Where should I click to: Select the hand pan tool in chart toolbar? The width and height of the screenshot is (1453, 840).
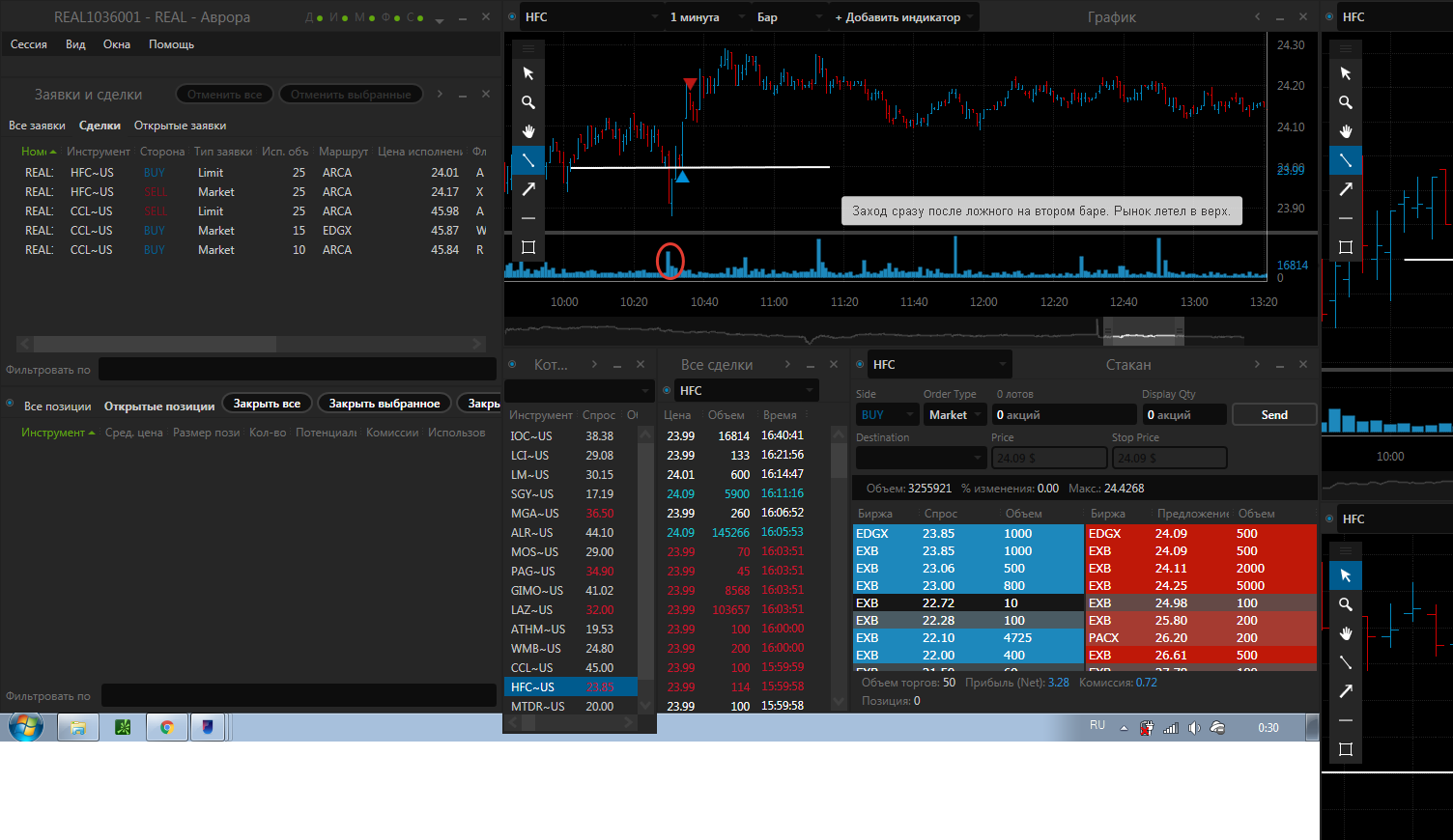click(527, 131)
